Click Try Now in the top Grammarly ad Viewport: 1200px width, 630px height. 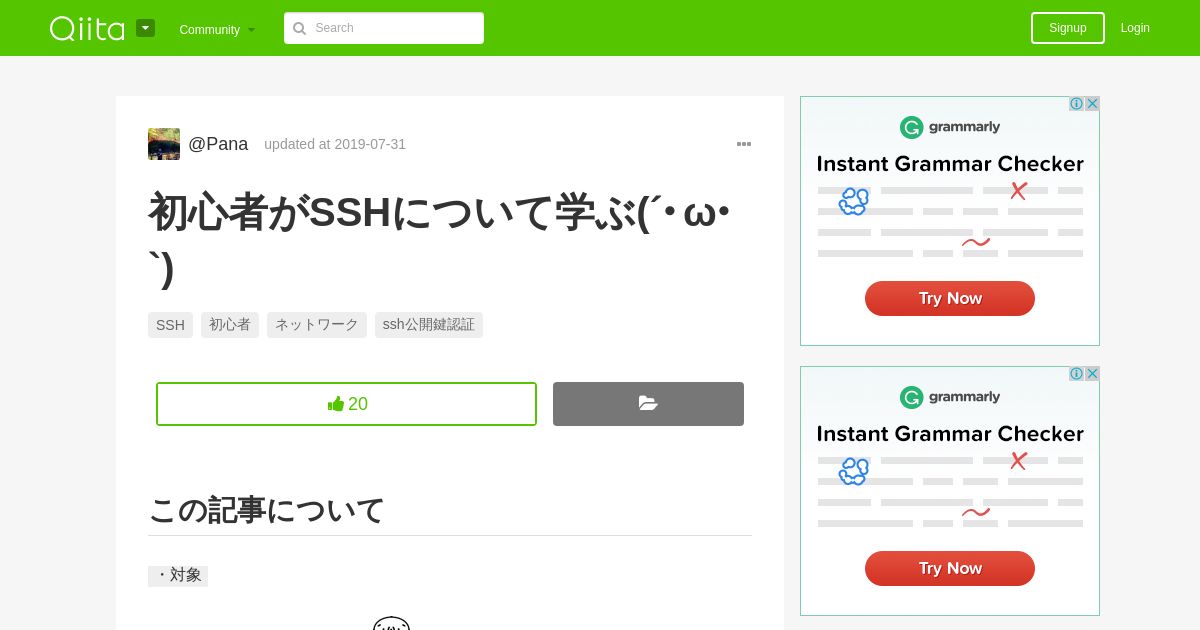(x=950, y=298)
